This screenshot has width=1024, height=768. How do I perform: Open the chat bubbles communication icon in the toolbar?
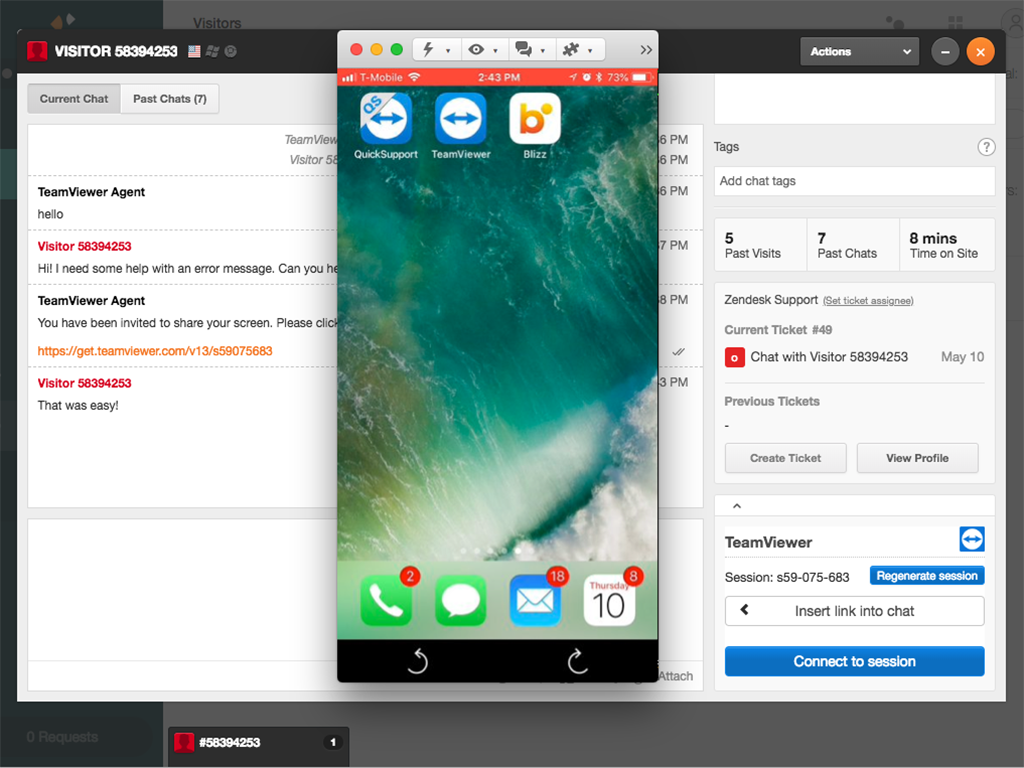tap(526, 49)
